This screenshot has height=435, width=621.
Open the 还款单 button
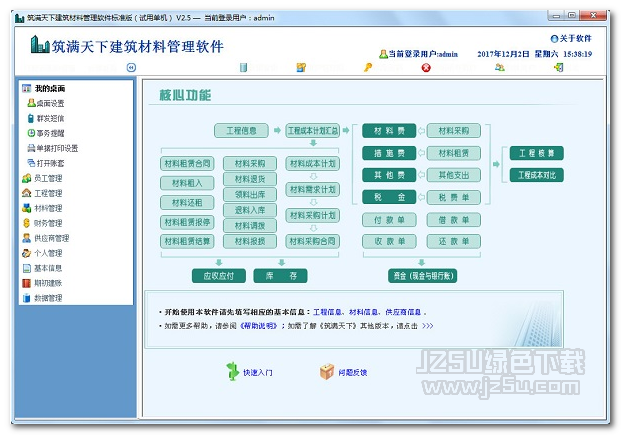pos(454,241)
